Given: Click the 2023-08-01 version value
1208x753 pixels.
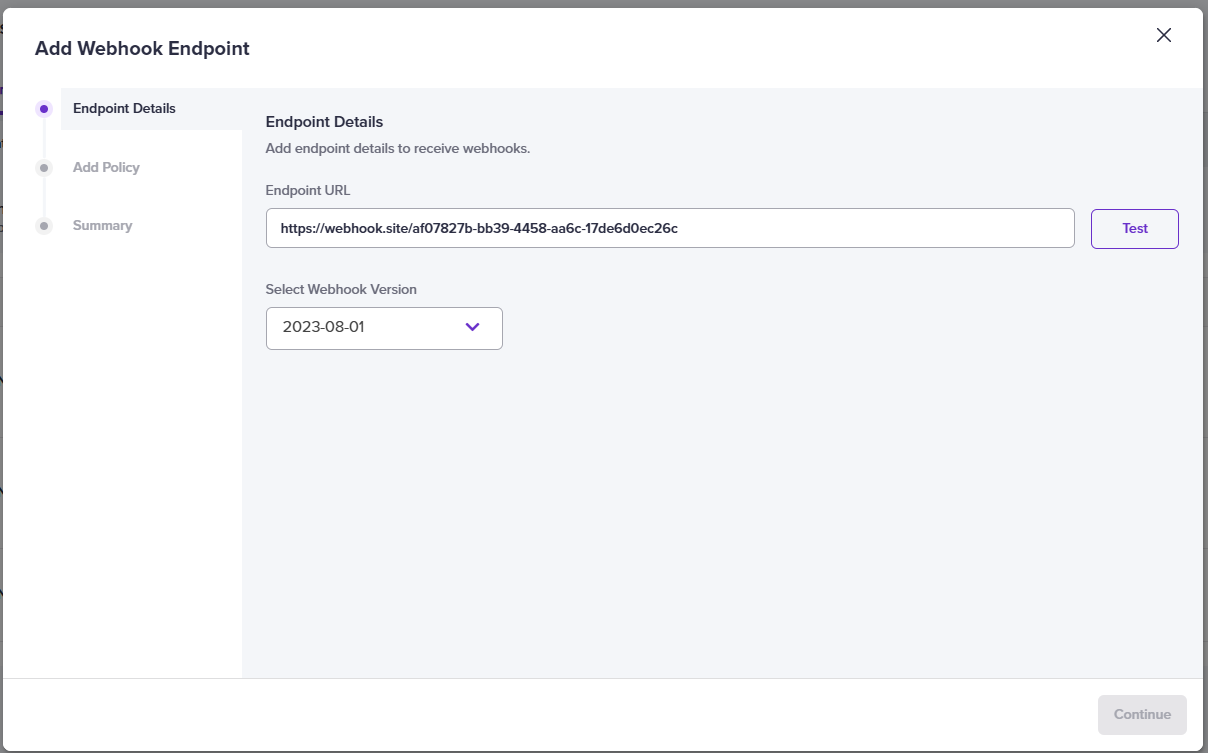Looking at the screenshot, I should coord(324,327).
